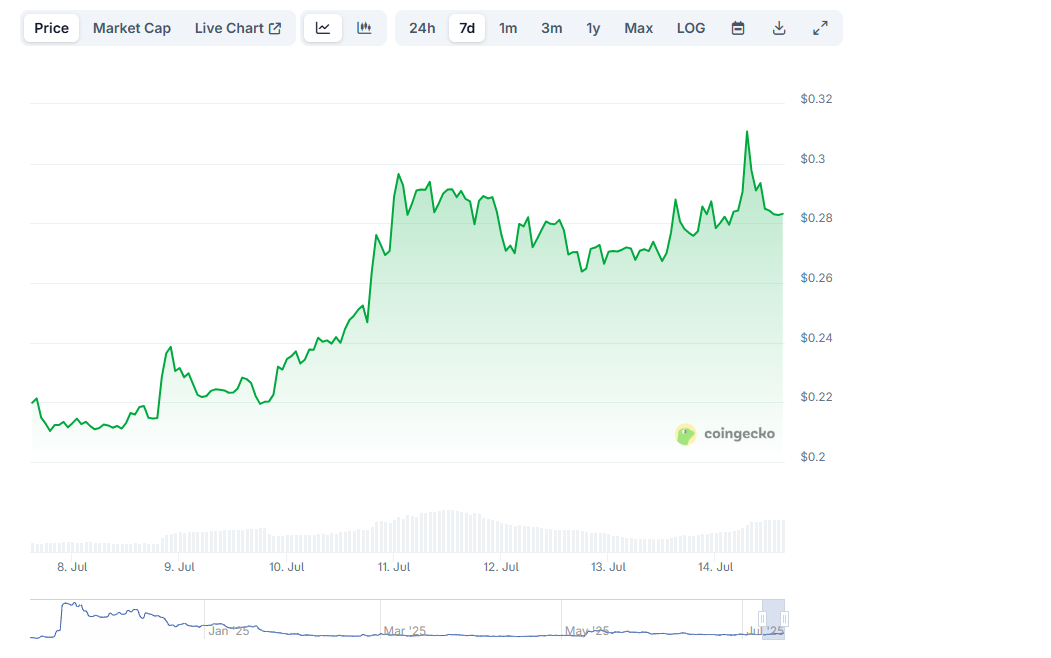Switch to the line chart view
The height and width of the screenshot is (658, 1051).
(322, 27)
